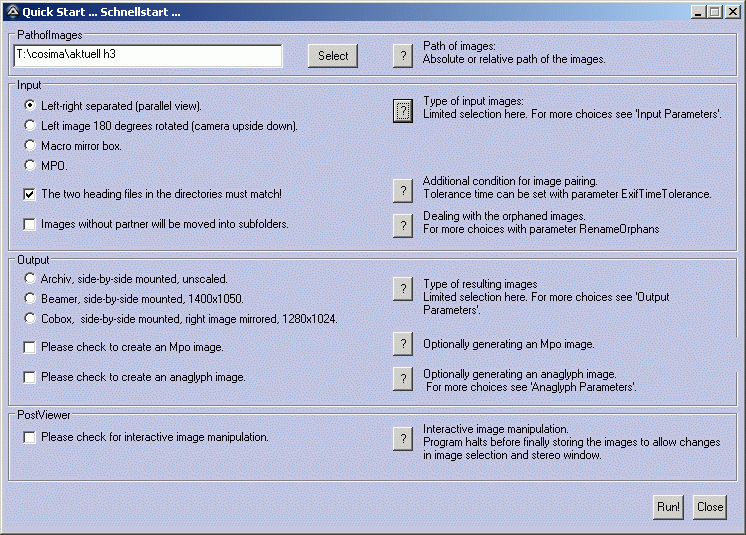Open help about orphaned images
This screenshot has height=535, width=746.
point(402,225)
